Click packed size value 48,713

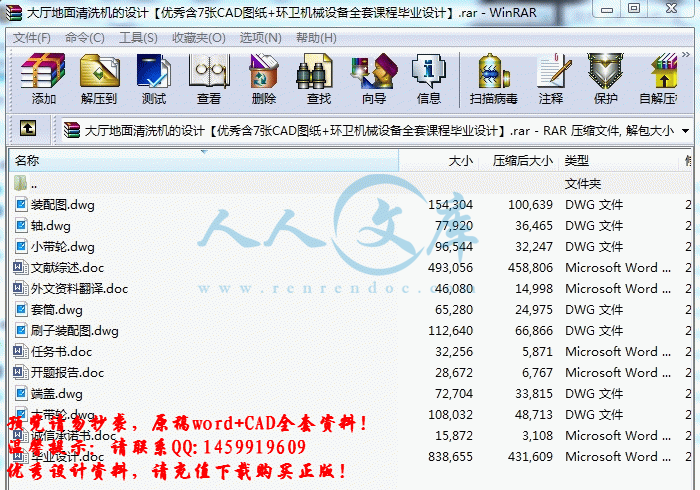click(x=534, y=415)
